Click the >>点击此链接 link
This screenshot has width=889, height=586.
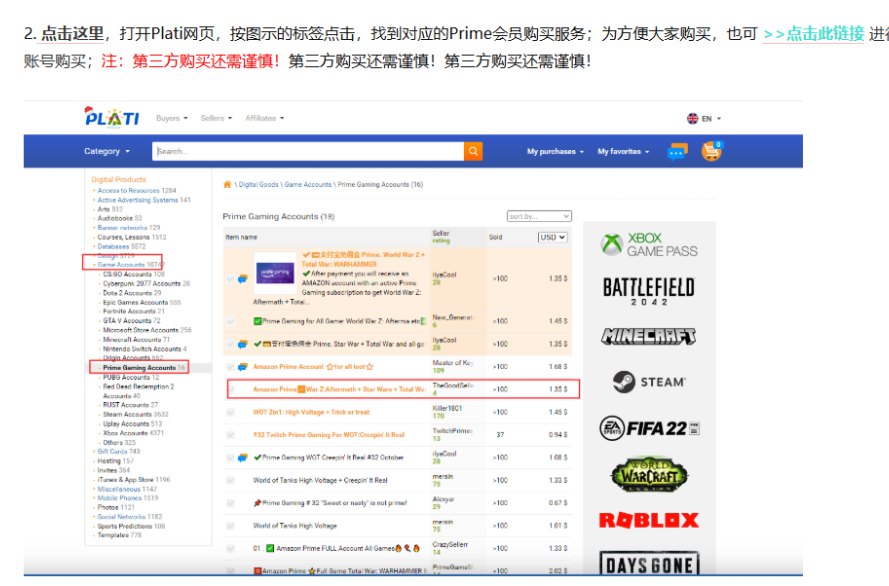814,34
